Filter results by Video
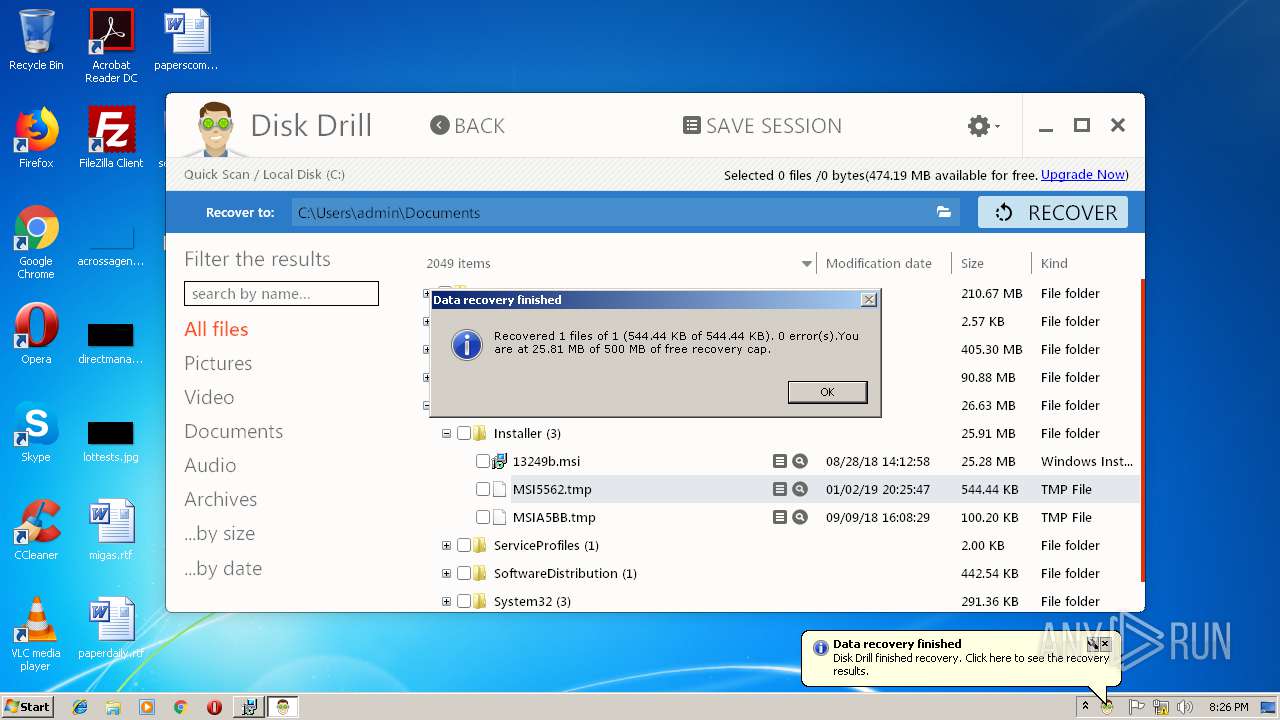1280x720 pixels. [x=209, y=397]
